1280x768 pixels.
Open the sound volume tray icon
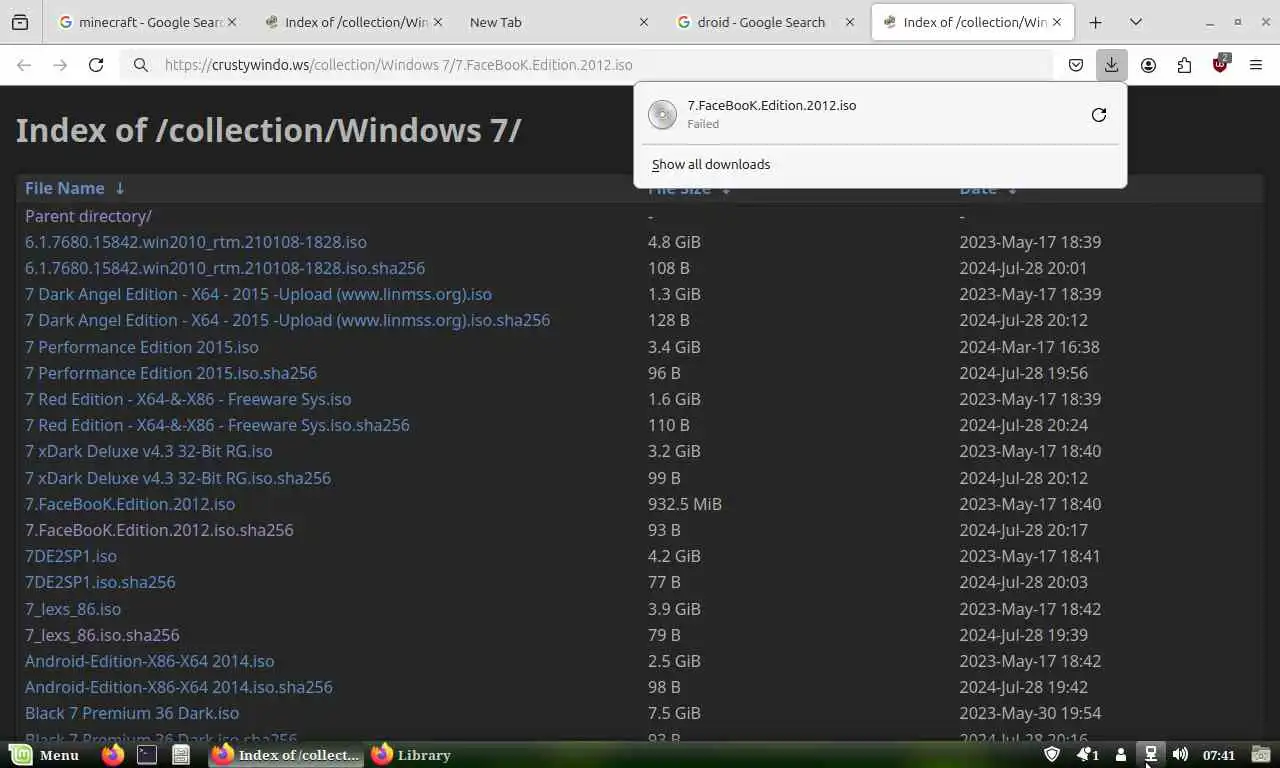[x=1180, y=755]
